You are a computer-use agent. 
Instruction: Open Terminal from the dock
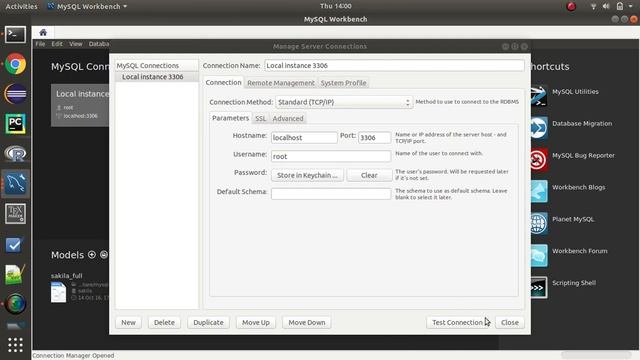16,35
